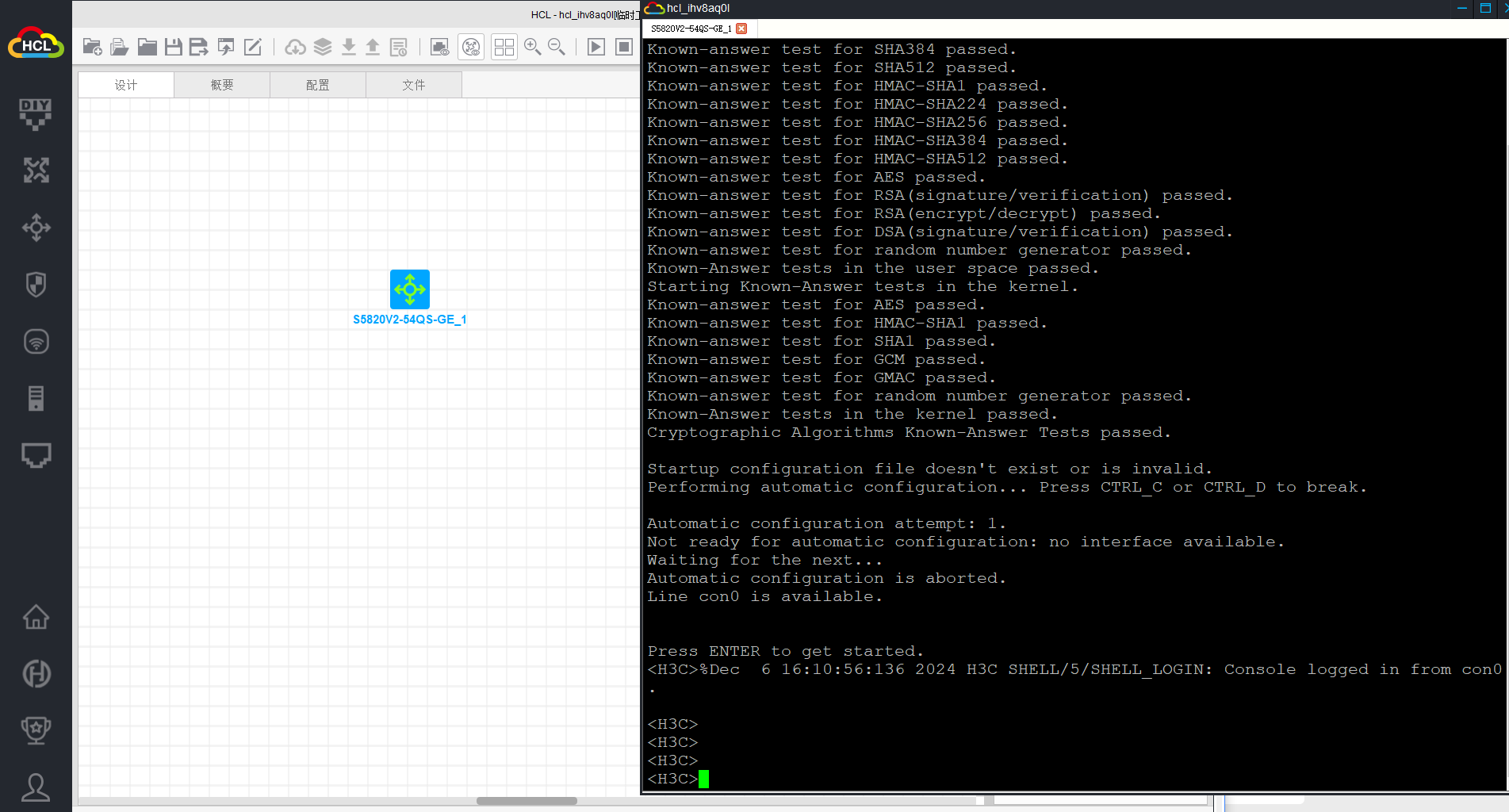Toggle the grid display icon
This screenshot has height=812, width=1509.
504,47
